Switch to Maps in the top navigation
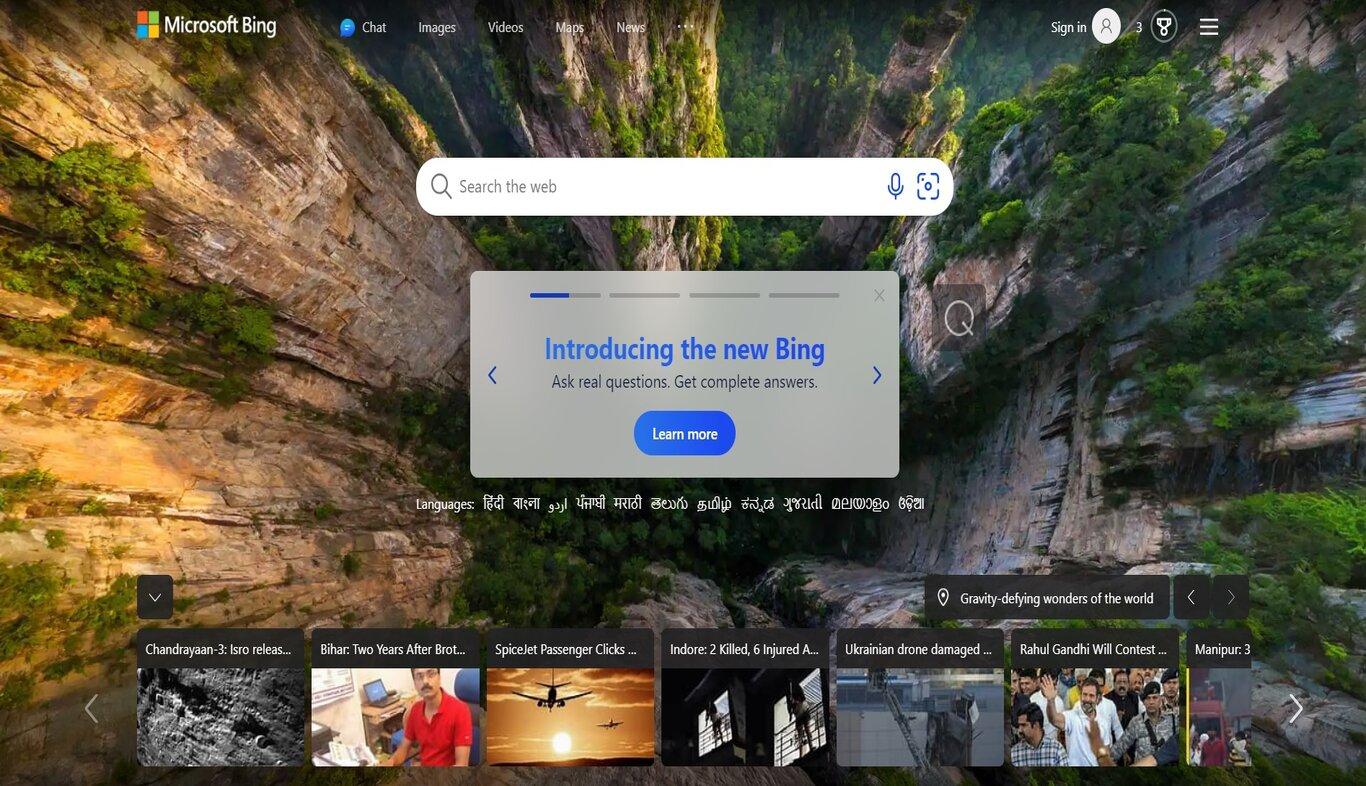This screenshot has height=786, width=1366. pyautogui.click(x=569, y=27)
